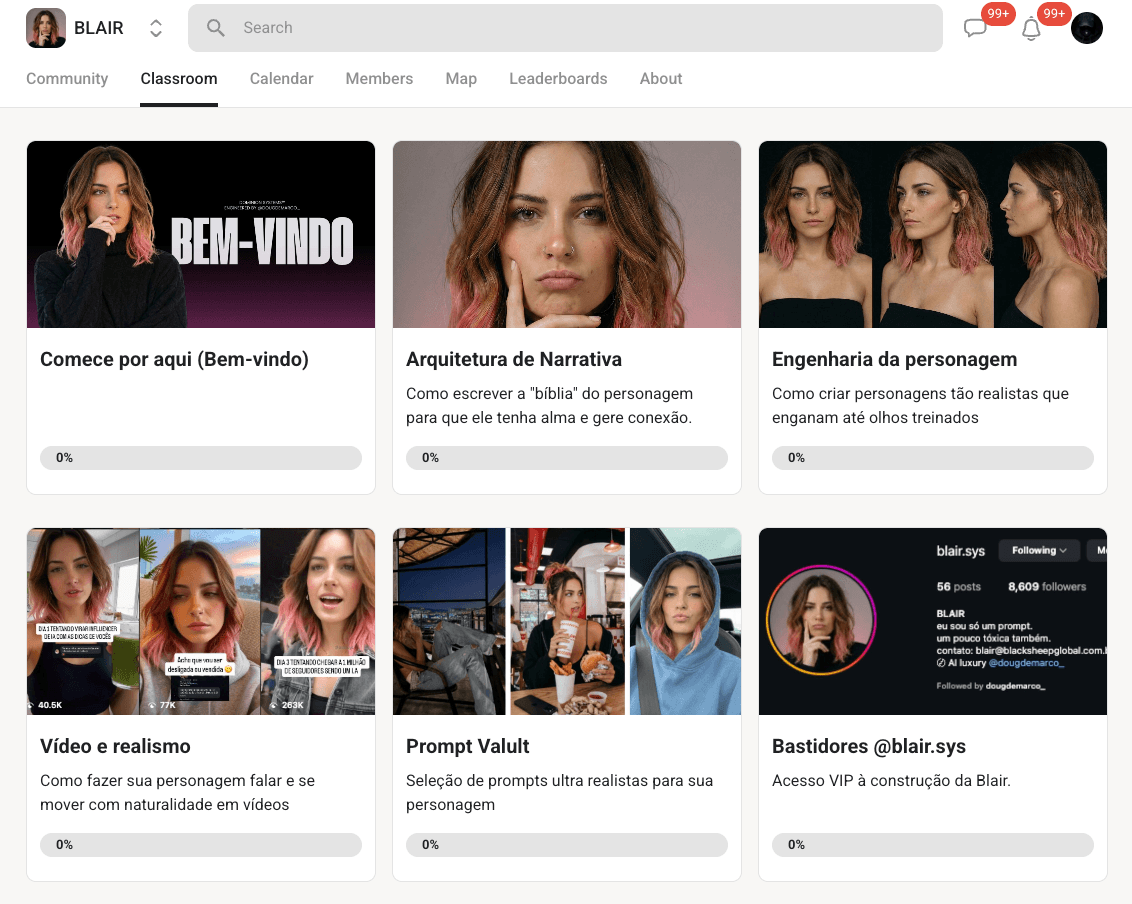Image resolution: width=1132 pixels, height=904 pixels.
Task: Open the Bem-vindo course thumbnail
Action: pyautogui.click(x=201, y=234)
